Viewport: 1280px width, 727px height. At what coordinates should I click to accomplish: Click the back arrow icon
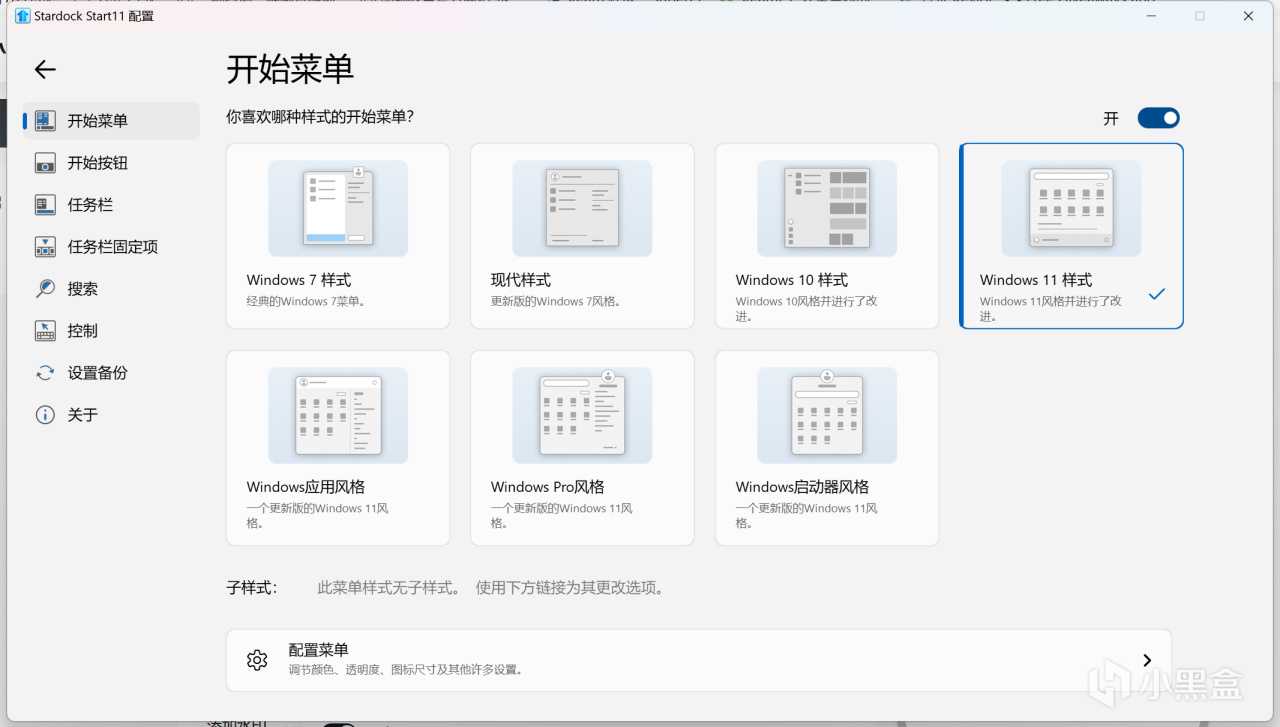(45, 69)
